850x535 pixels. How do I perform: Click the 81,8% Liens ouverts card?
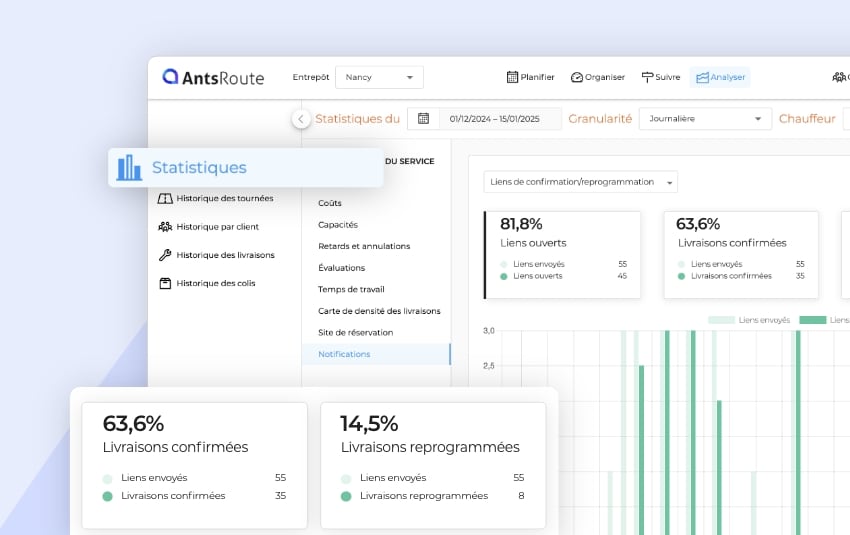[x=563, y=254]
